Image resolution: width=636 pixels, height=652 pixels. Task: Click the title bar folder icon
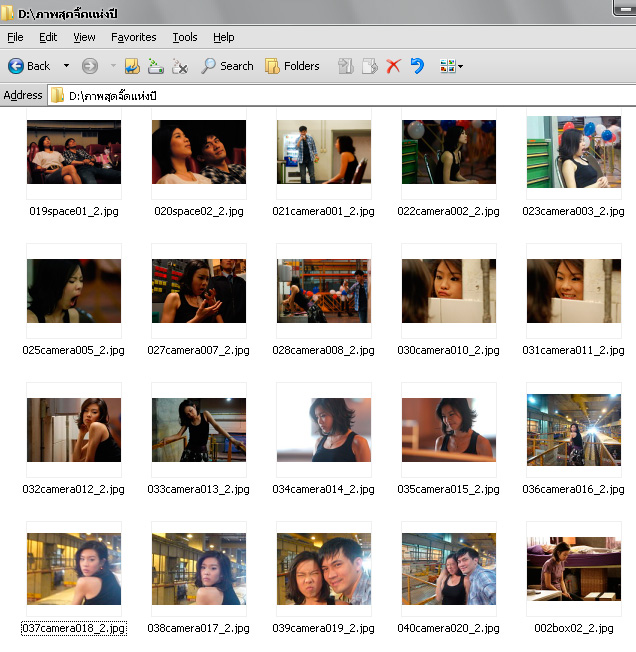click(7, 13)
